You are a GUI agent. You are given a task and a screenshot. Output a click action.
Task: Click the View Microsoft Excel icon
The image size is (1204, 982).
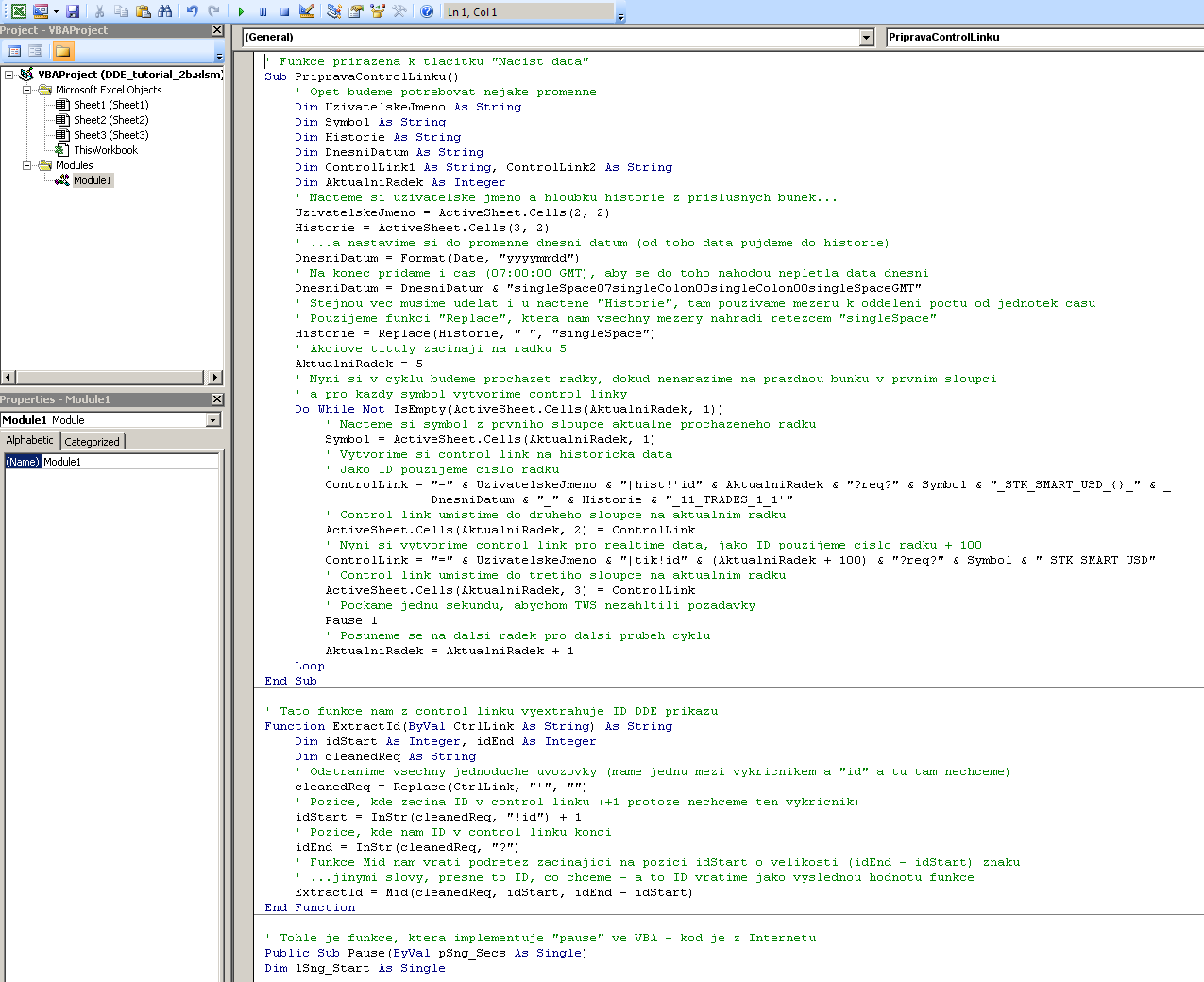tap(18, 11)
